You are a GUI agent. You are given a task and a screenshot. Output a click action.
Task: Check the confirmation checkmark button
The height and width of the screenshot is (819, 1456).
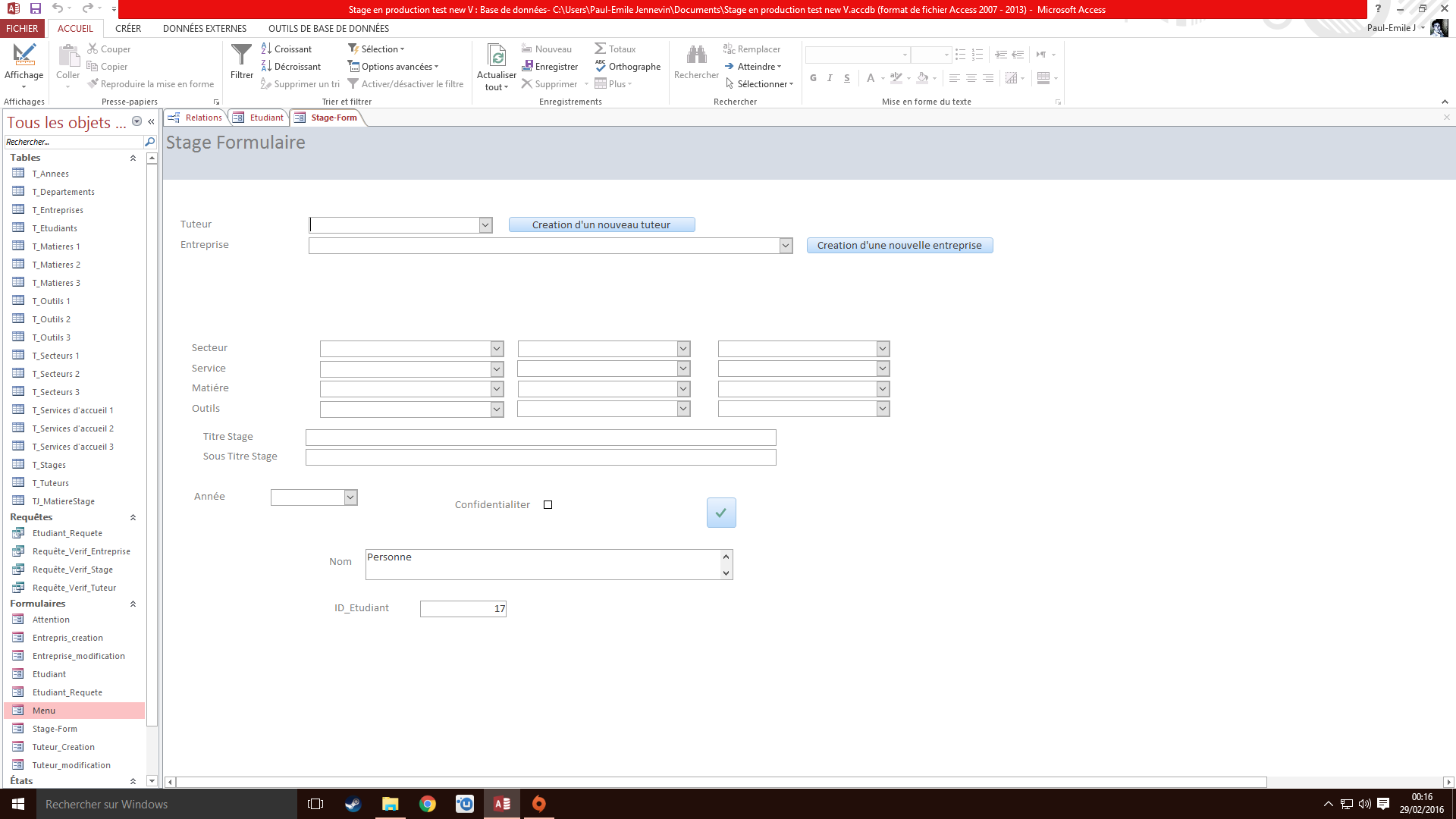[720, 512]
